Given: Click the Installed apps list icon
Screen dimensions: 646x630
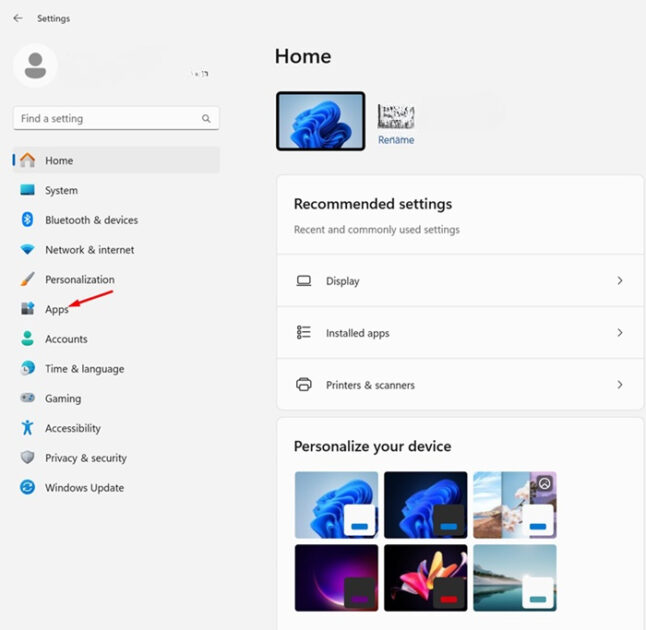Looking at the screenshot, I should click(304, 333).
